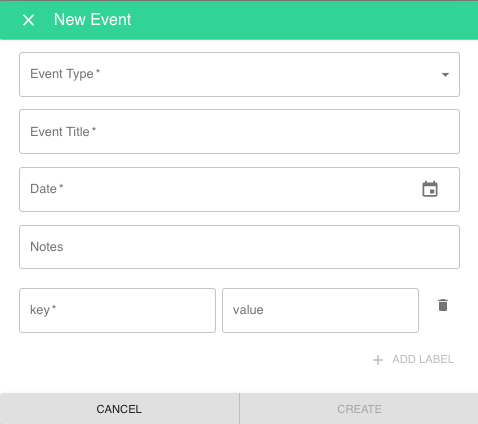Expand the Event Type dropdown arrow
The image size is (478, 424).
[445, 75]
